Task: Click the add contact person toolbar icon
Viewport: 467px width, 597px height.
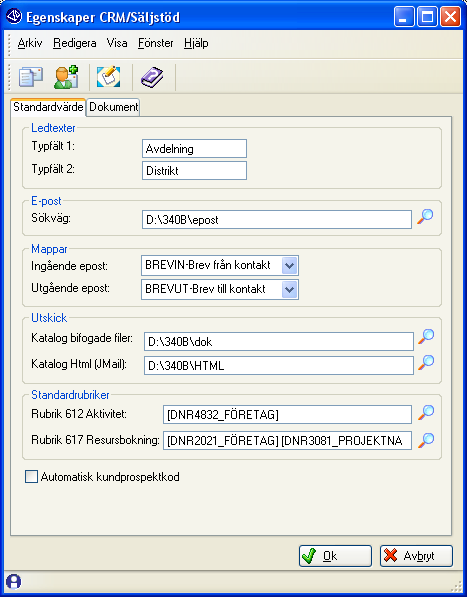Action: [x=66, y=77]
